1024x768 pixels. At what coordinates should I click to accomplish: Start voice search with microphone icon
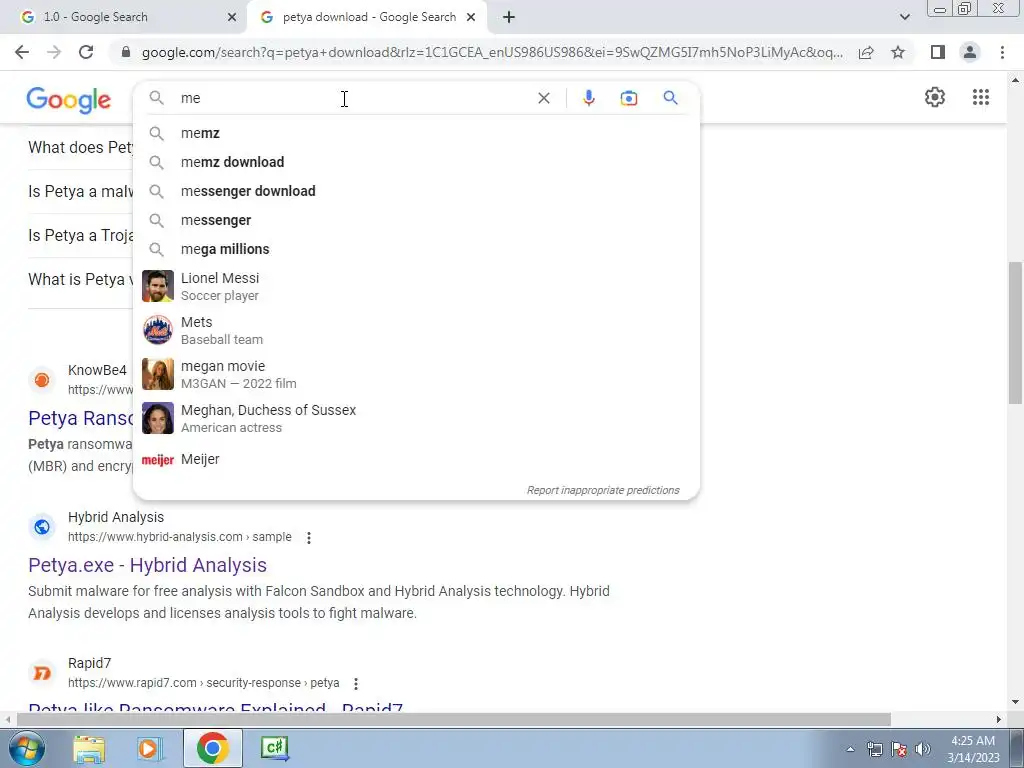tap(588, 98)
